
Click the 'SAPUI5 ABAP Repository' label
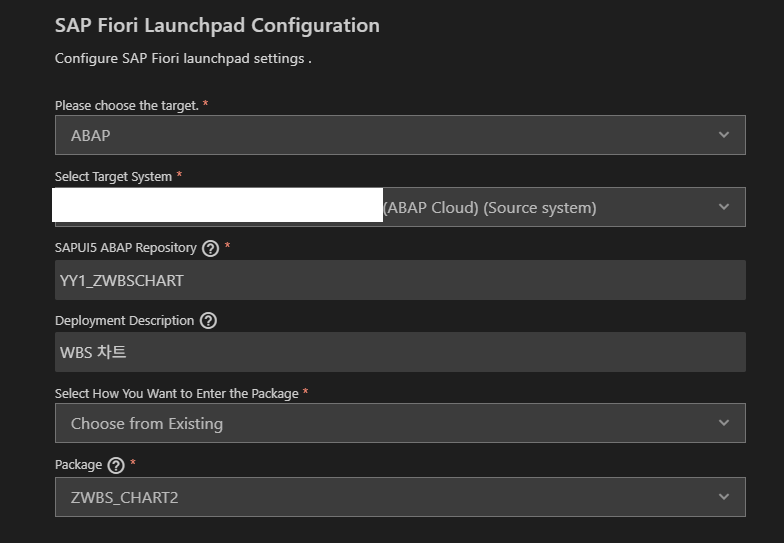click(x=126, y=248)
